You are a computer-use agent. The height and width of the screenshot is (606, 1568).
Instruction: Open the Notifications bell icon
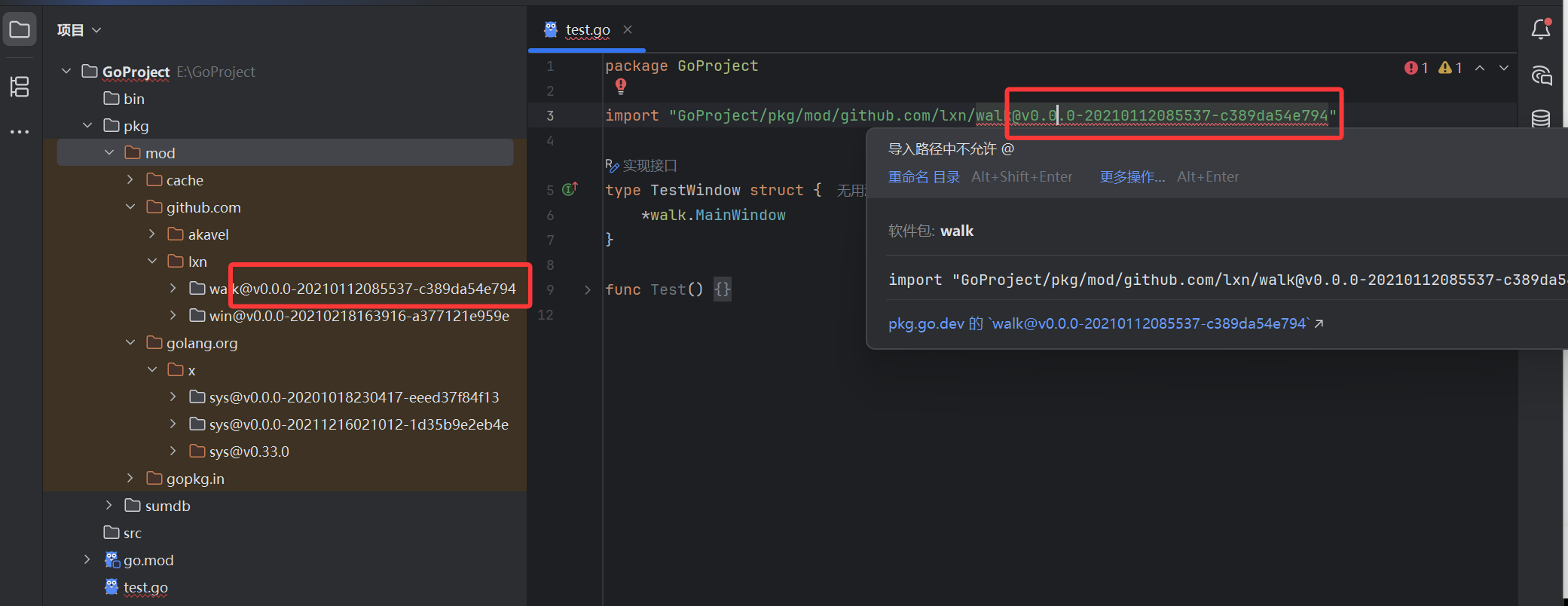point(1541,29)
